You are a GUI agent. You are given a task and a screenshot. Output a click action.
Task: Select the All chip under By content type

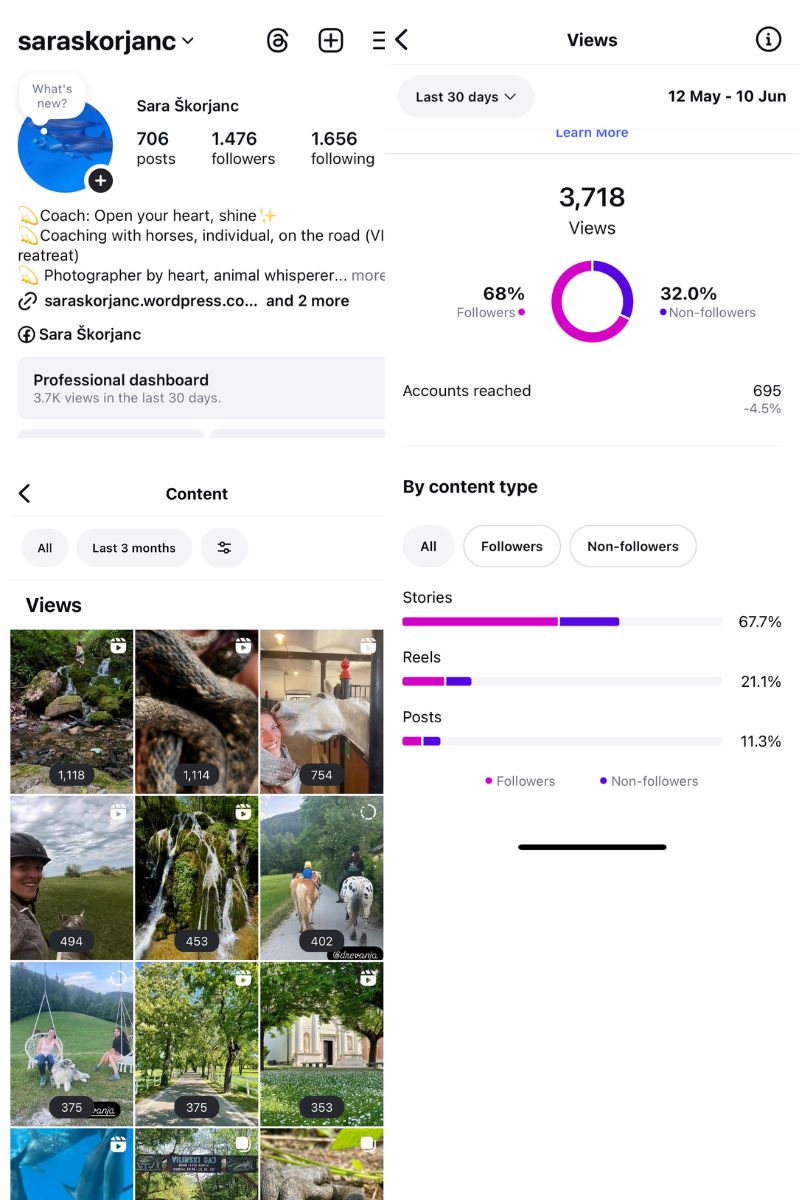click(x=428, y=546)
